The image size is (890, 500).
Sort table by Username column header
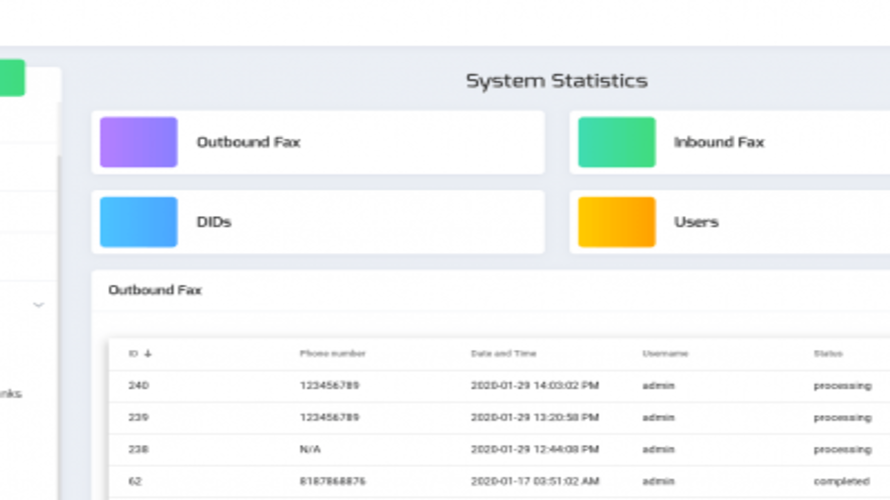(x=665, y=354)
